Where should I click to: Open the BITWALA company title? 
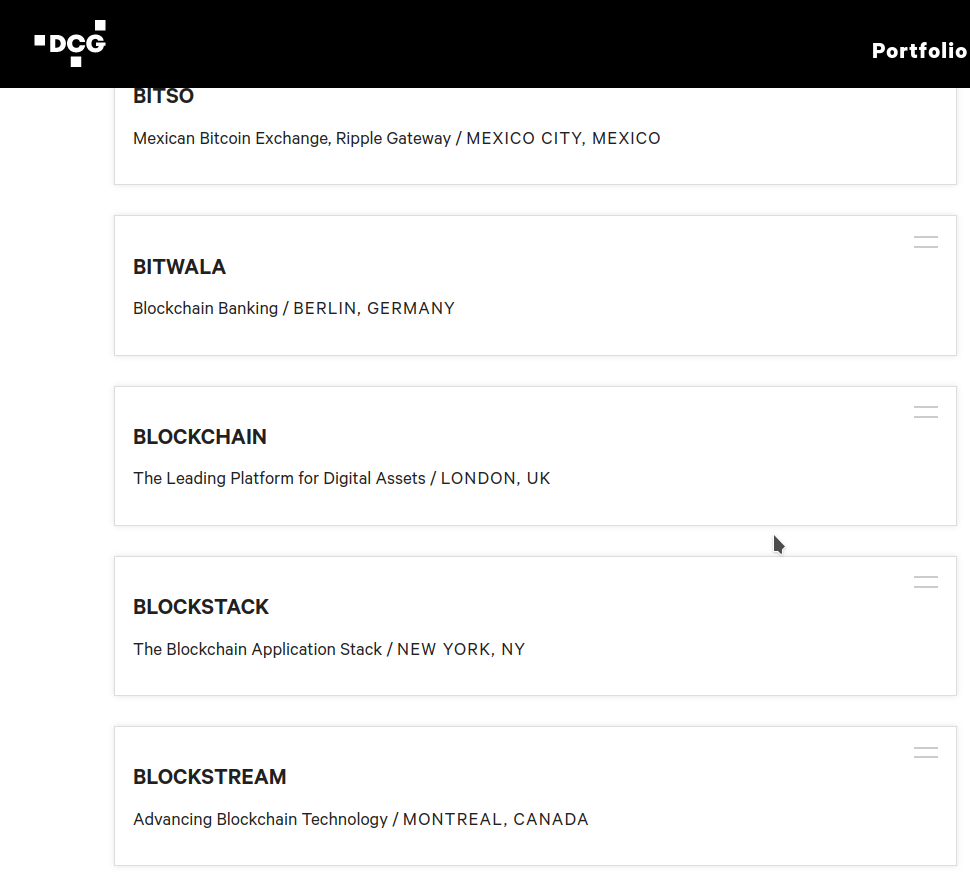tap(179, 267)
